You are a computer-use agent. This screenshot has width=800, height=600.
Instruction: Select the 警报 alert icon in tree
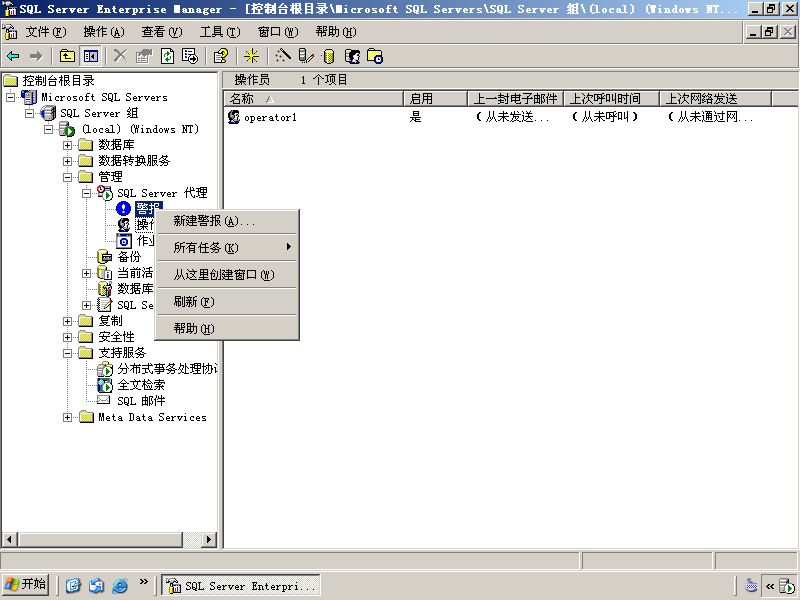(x=123, y=209)
